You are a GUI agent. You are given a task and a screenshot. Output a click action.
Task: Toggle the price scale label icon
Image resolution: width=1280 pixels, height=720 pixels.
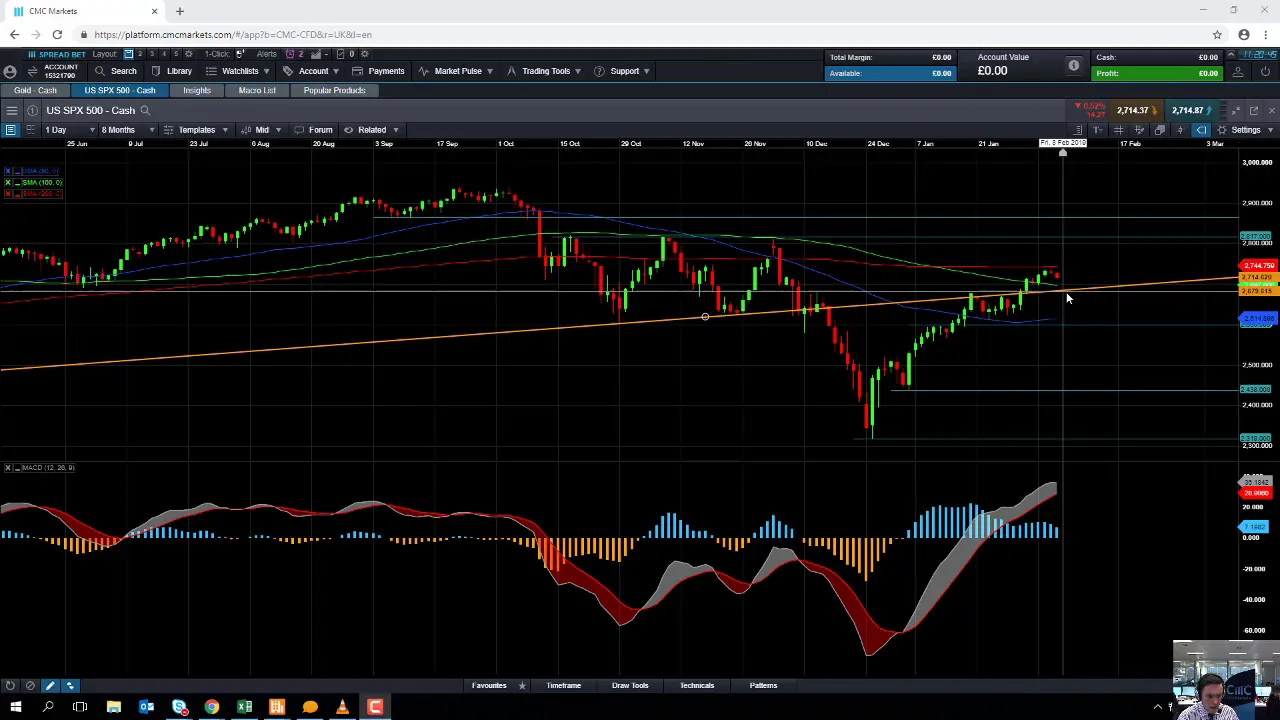coord(1078,130)
